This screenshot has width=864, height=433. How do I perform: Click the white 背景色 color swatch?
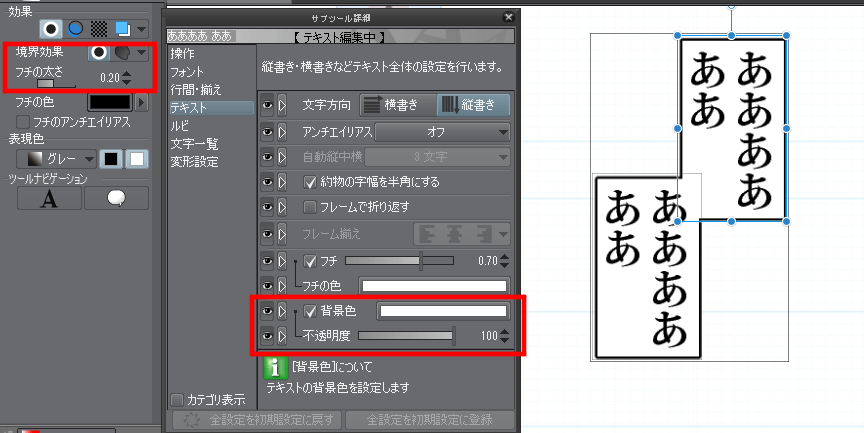click(x=440, y=312)
